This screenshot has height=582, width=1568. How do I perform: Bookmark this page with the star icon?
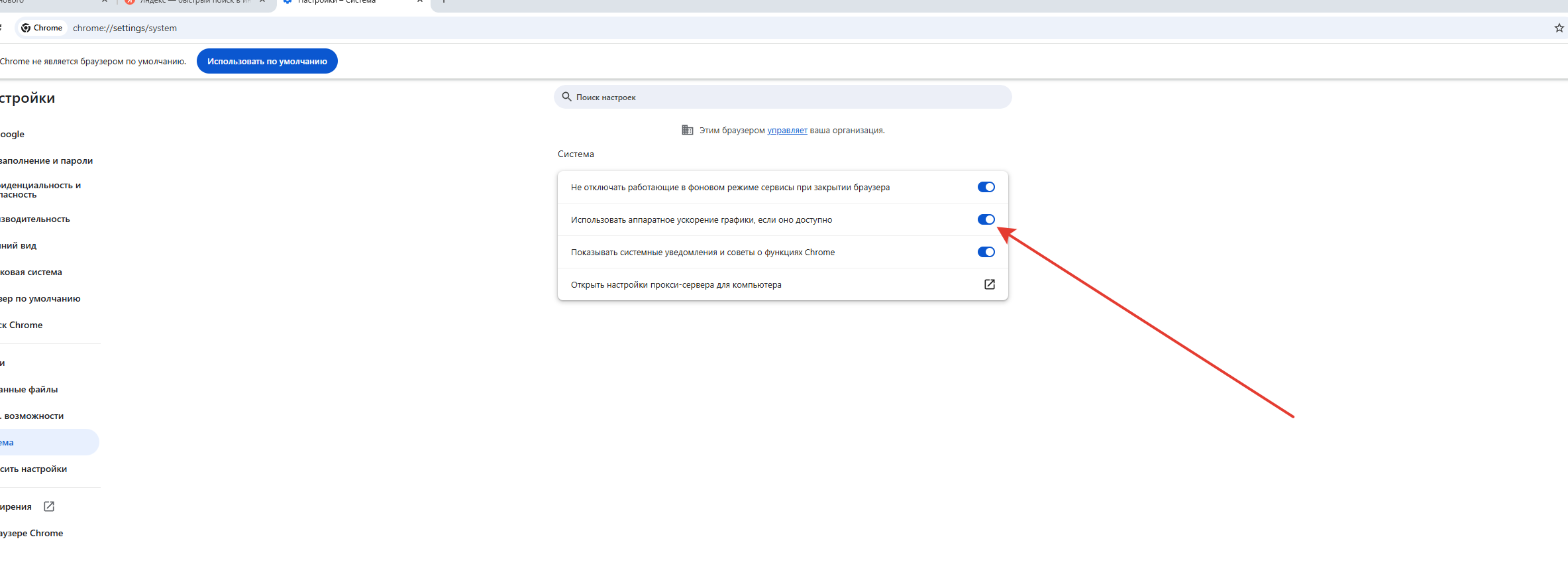coord(1559,28)
